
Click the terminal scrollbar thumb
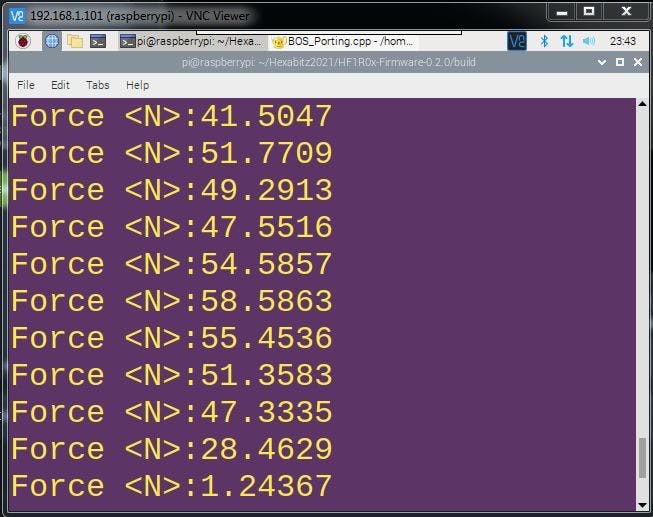[x=642, y=458]
